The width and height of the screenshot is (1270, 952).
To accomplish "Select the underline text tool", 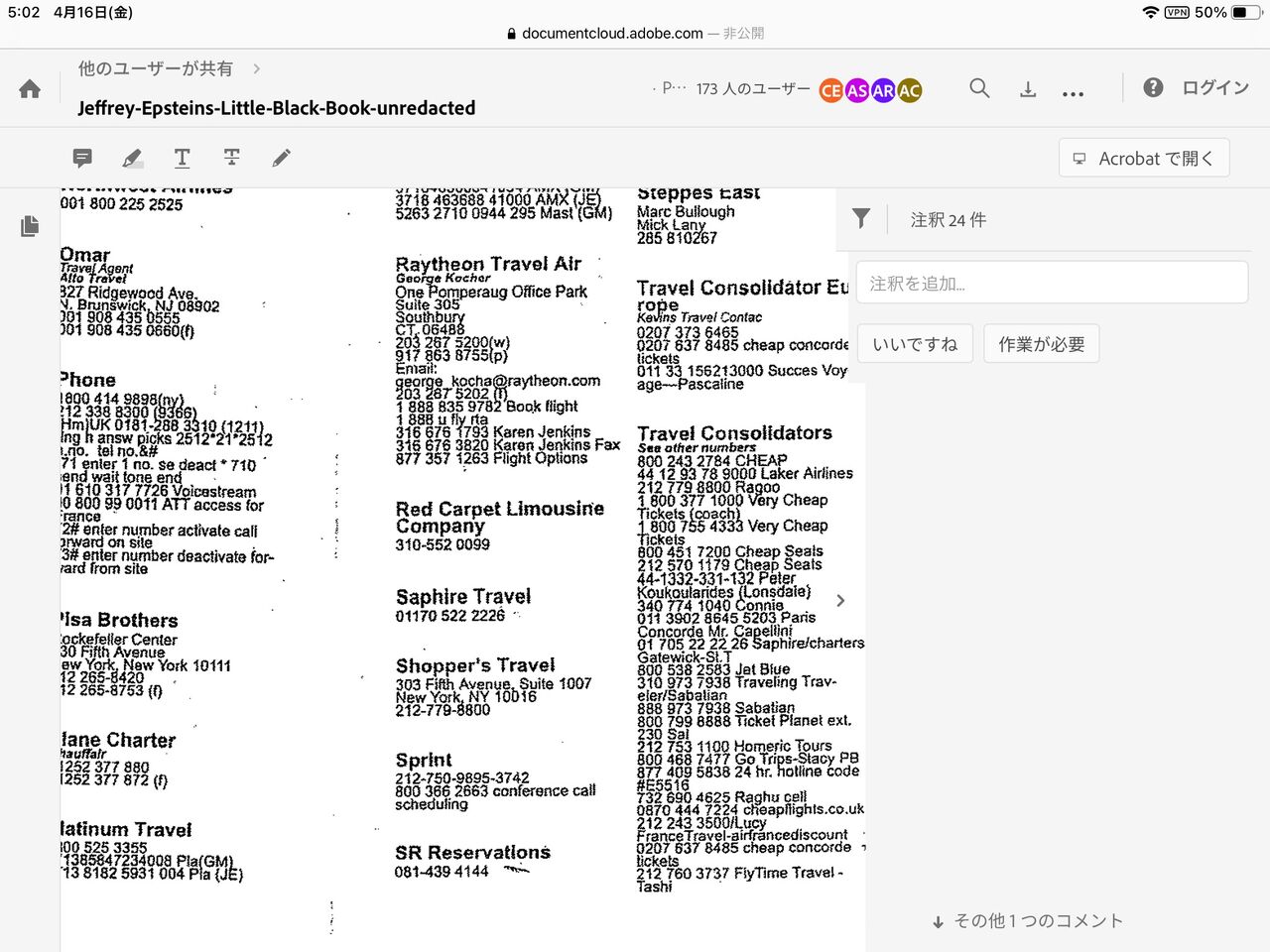I will 183,158.
